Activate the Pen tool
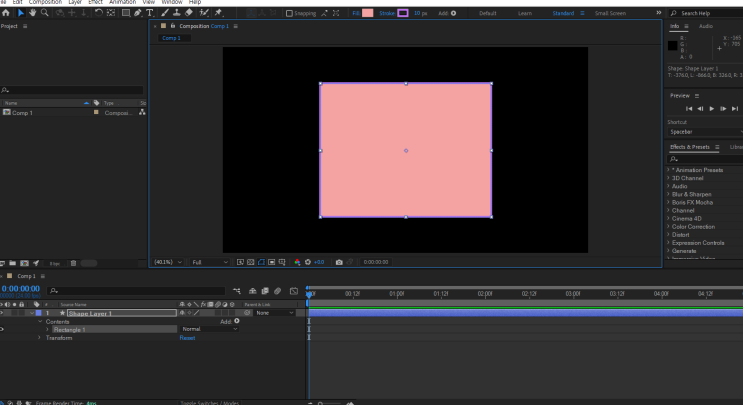 [x=138, y=13]
